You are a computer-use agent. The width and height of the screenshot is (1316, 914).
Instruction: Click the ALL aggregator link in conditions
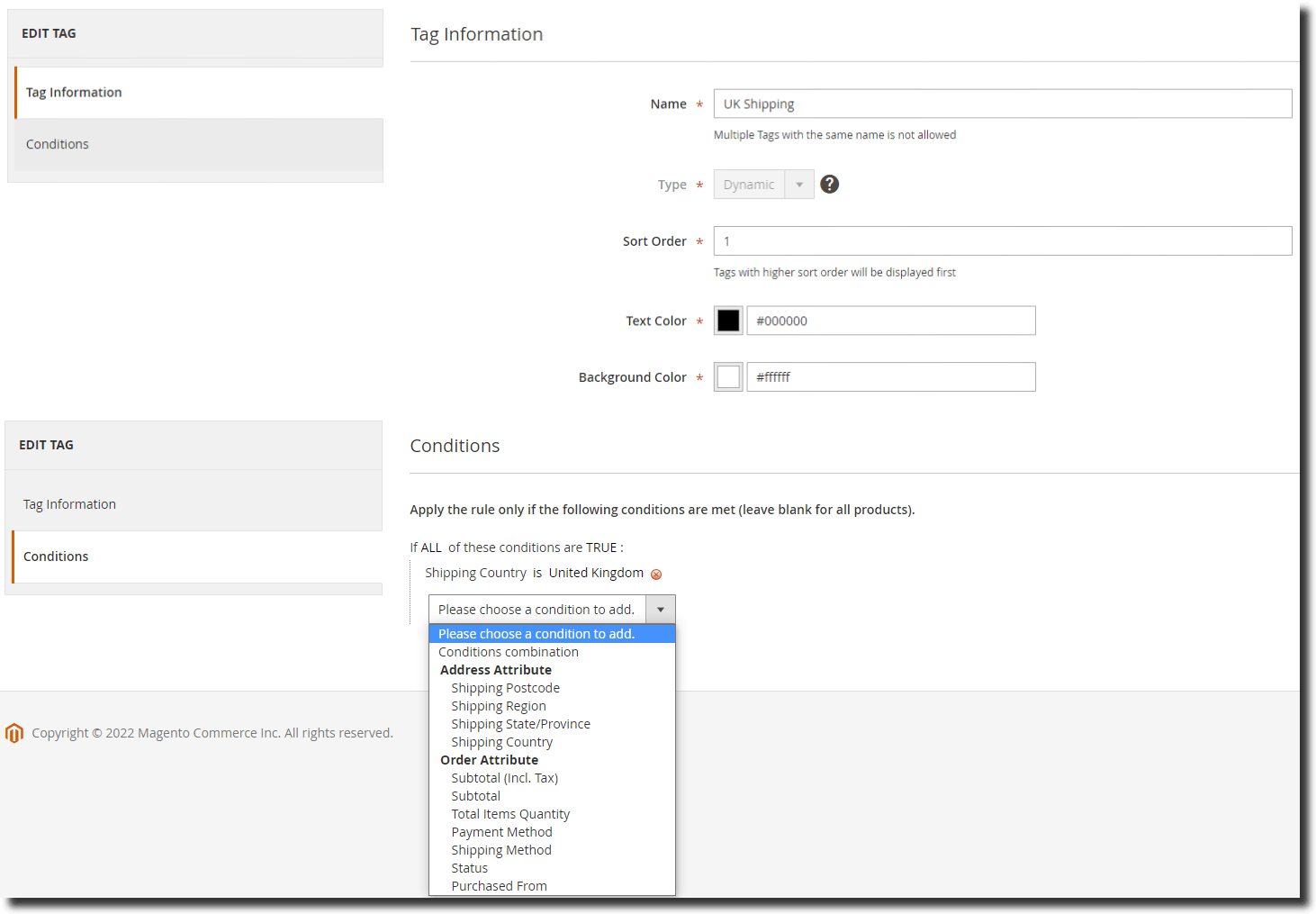431,547
